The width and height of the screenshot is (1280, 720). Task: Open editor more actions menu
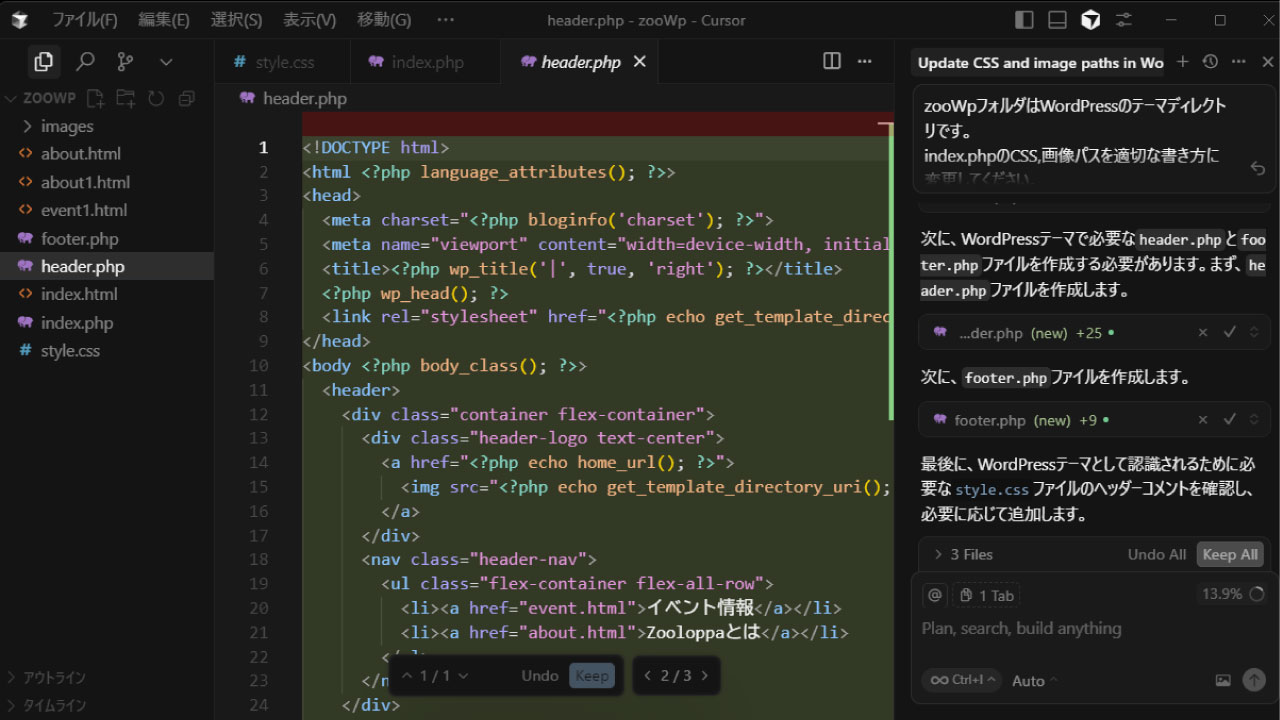pyautogui.click(x=866, y=61)
